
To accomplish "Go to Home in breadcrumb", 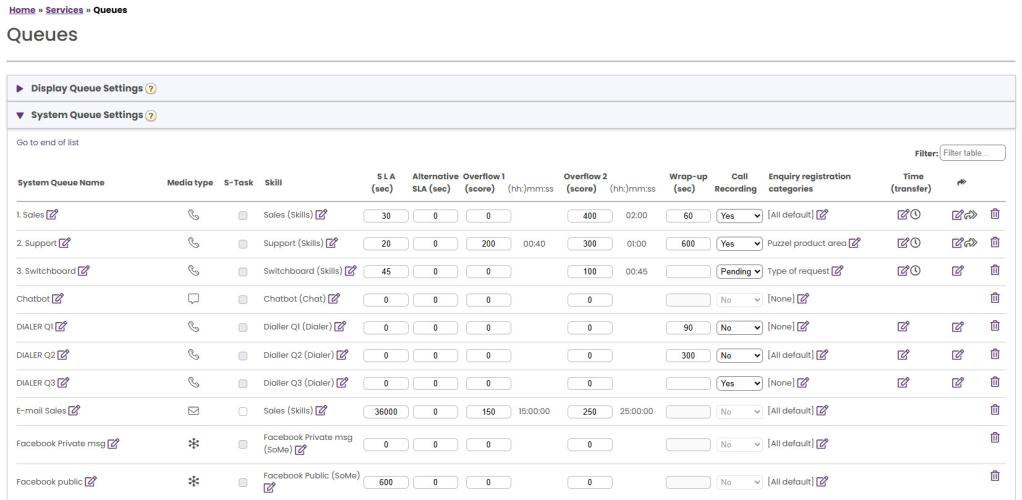I will 20,10.
